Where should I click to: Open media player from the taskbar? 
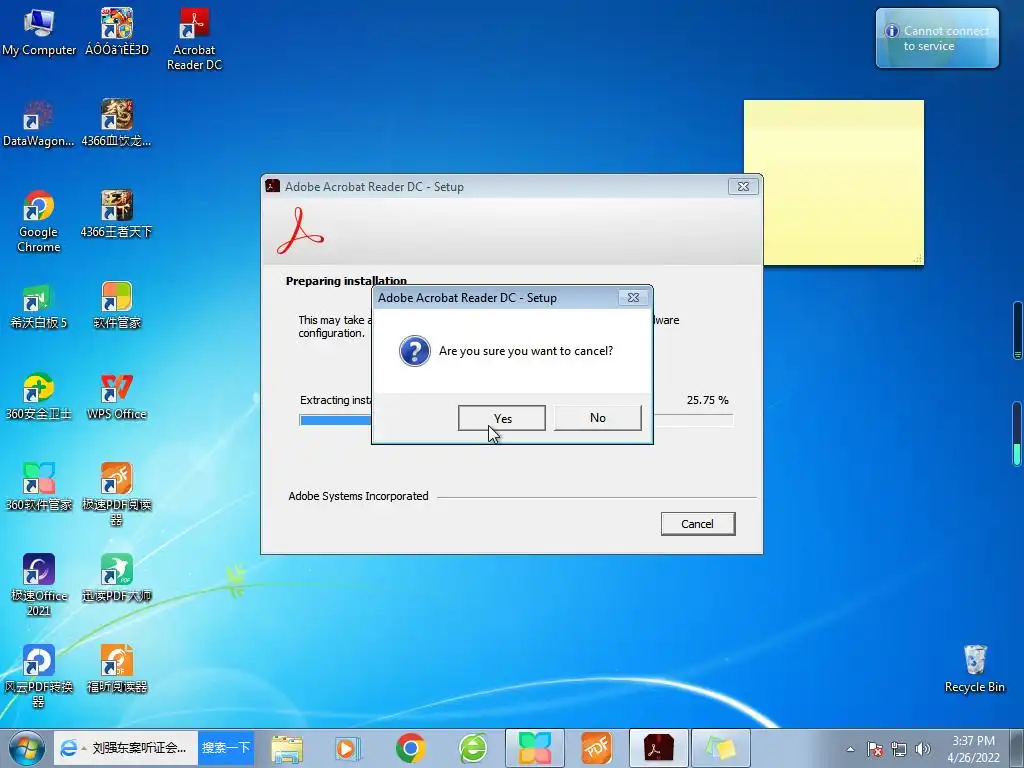pyautogui.click(x=347, y=748)
